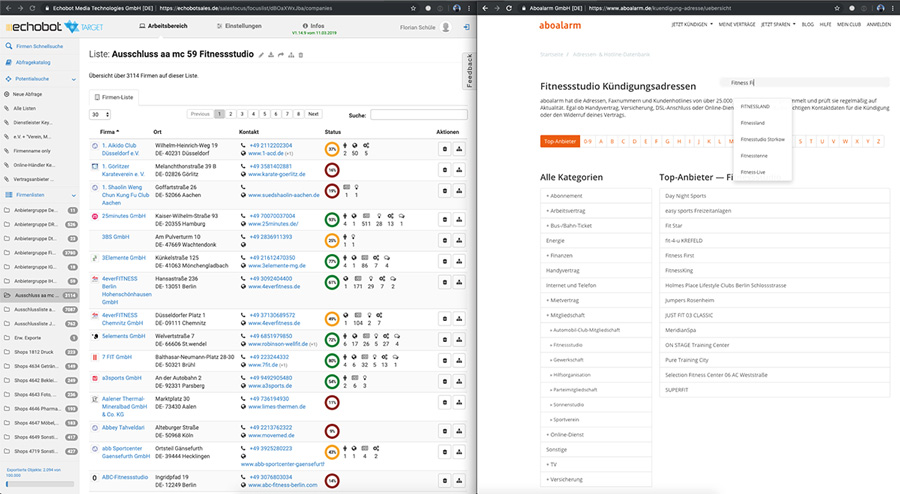Click the edit pencil icon beside the list title

point(261,54)
